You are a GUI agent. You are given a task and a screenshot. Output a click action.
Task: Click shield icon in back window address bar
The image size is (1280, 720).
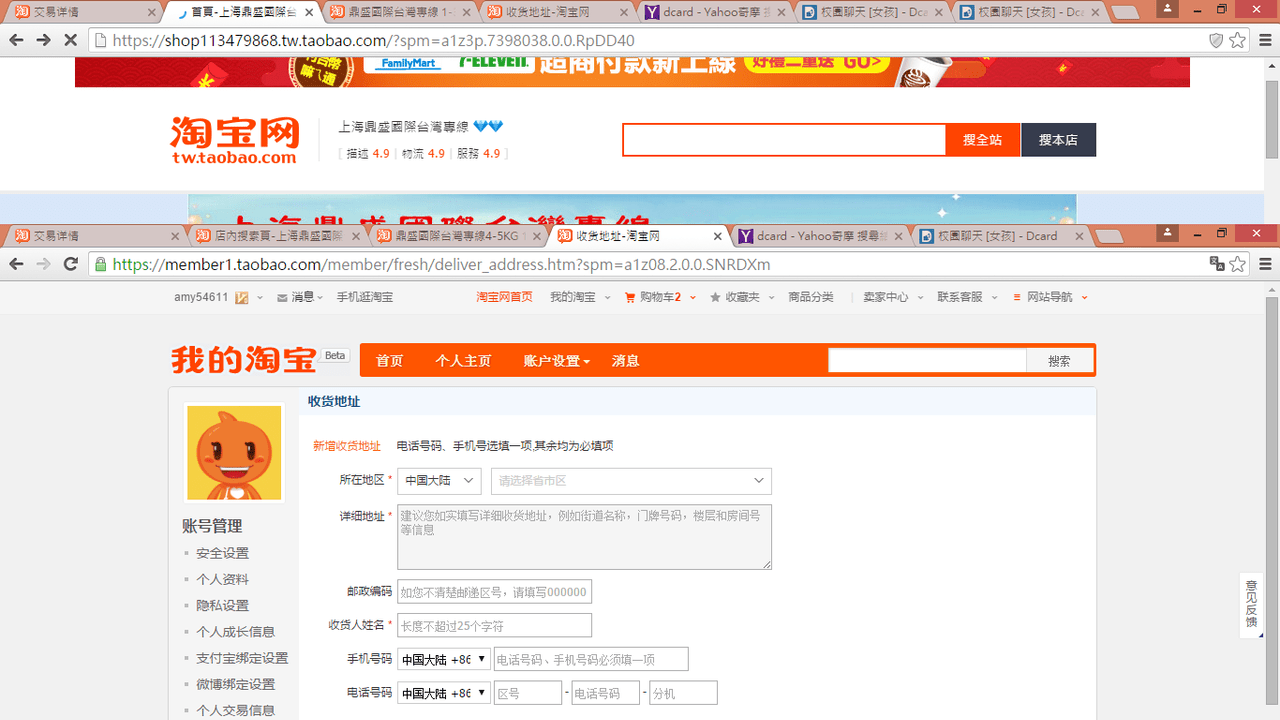(1216, 40)
